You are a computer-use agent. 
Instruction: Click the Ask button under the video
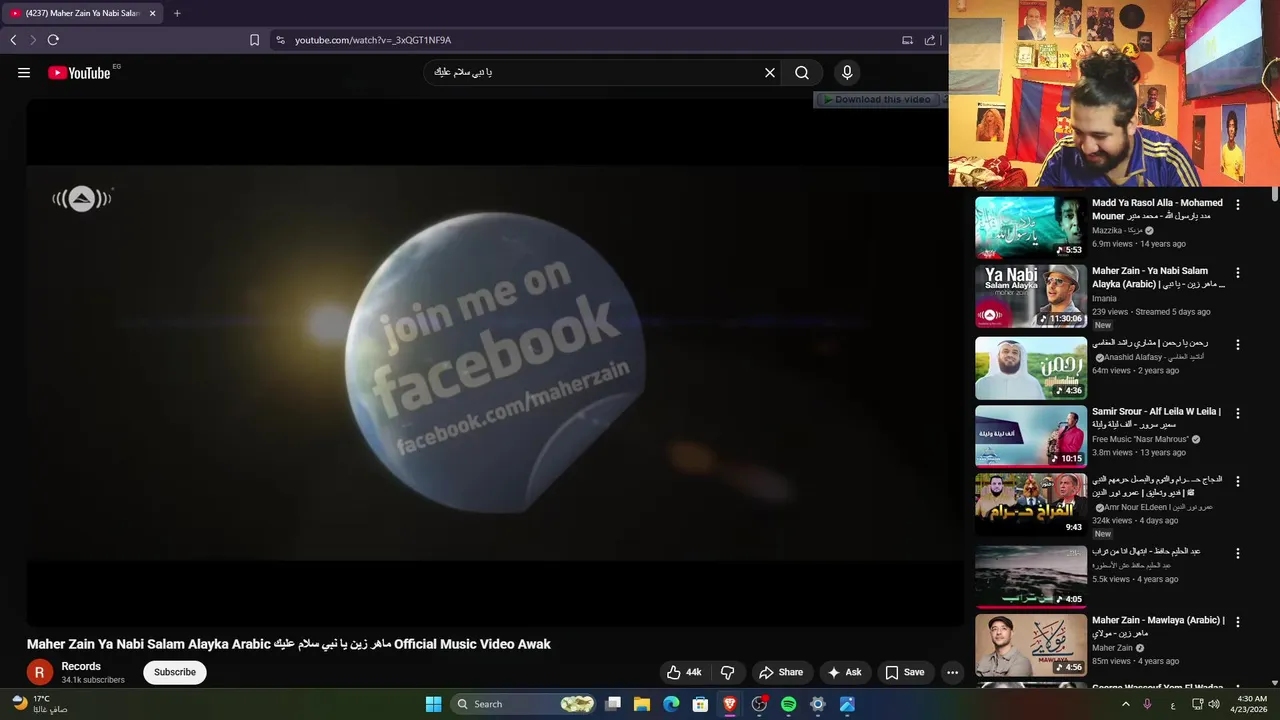tap(845, 672)
